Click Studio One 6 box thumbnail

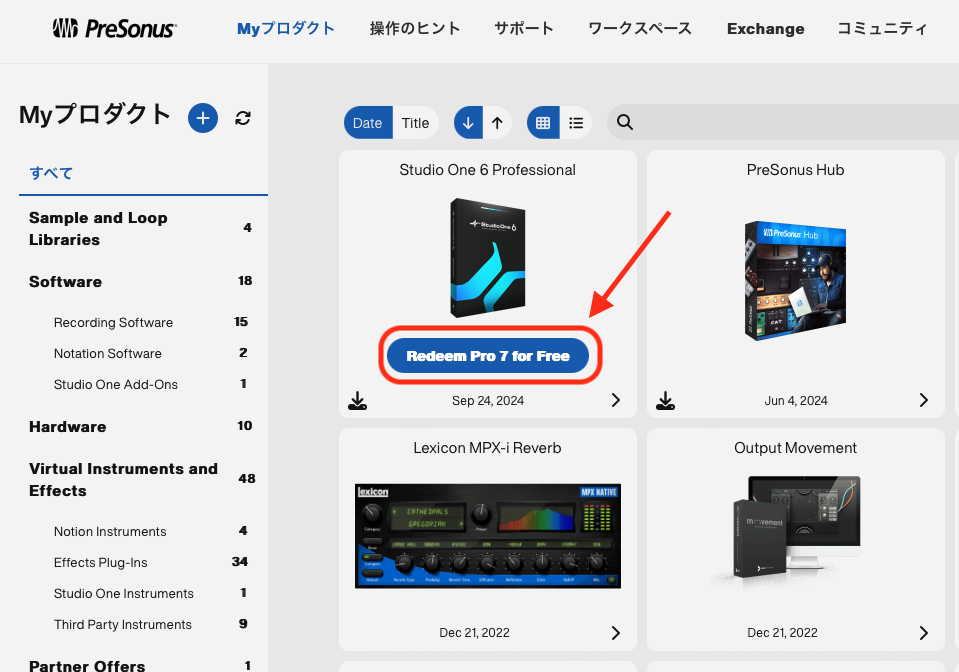488,257
